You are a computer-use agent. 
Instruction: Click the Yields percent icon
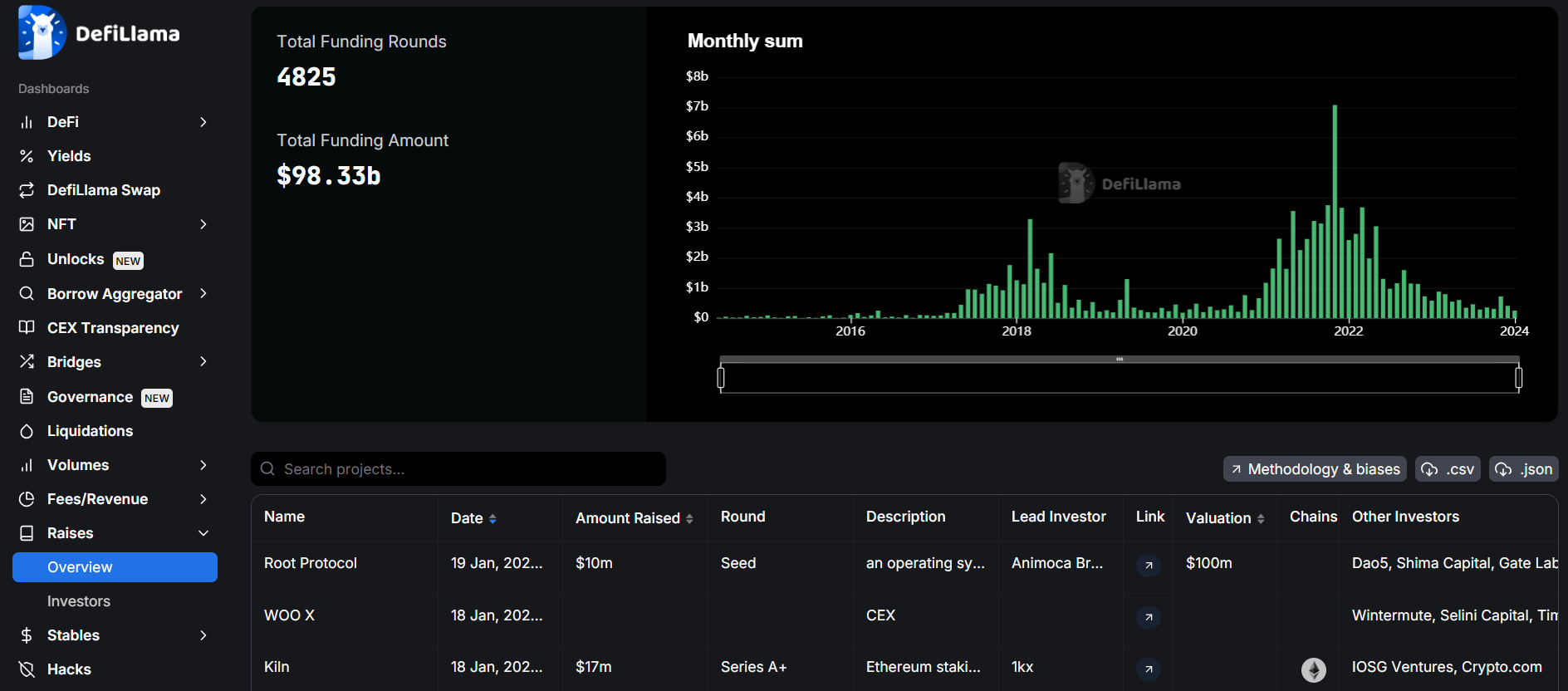27,156
